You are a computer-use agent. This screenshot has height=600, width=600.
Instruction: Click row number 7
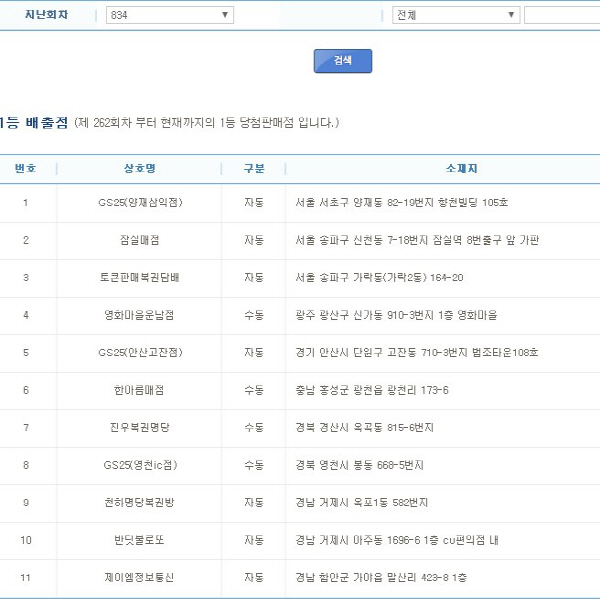tap(26, 427)
